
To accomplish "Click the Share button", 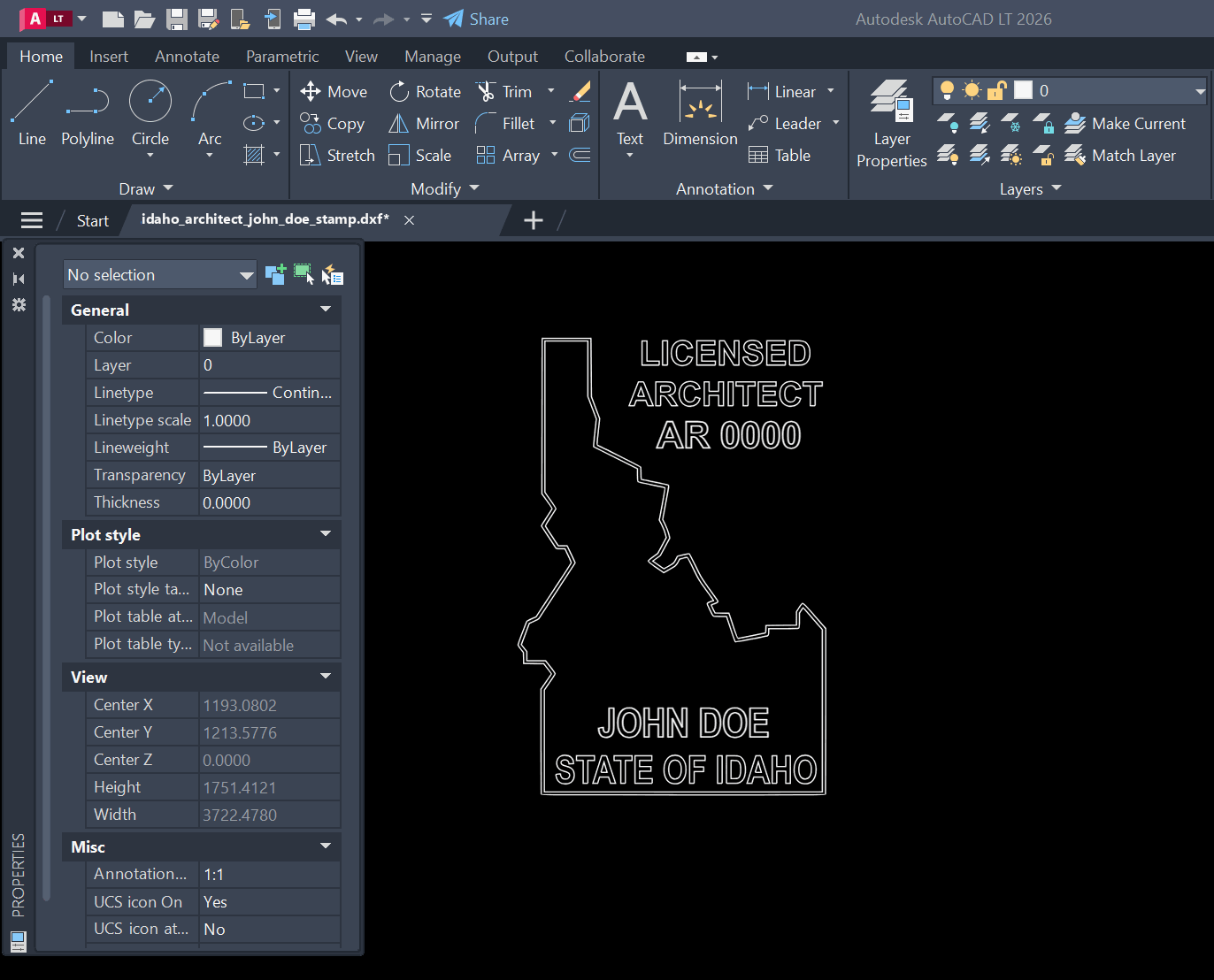I will pyautogui.click(x=476, y=19).
